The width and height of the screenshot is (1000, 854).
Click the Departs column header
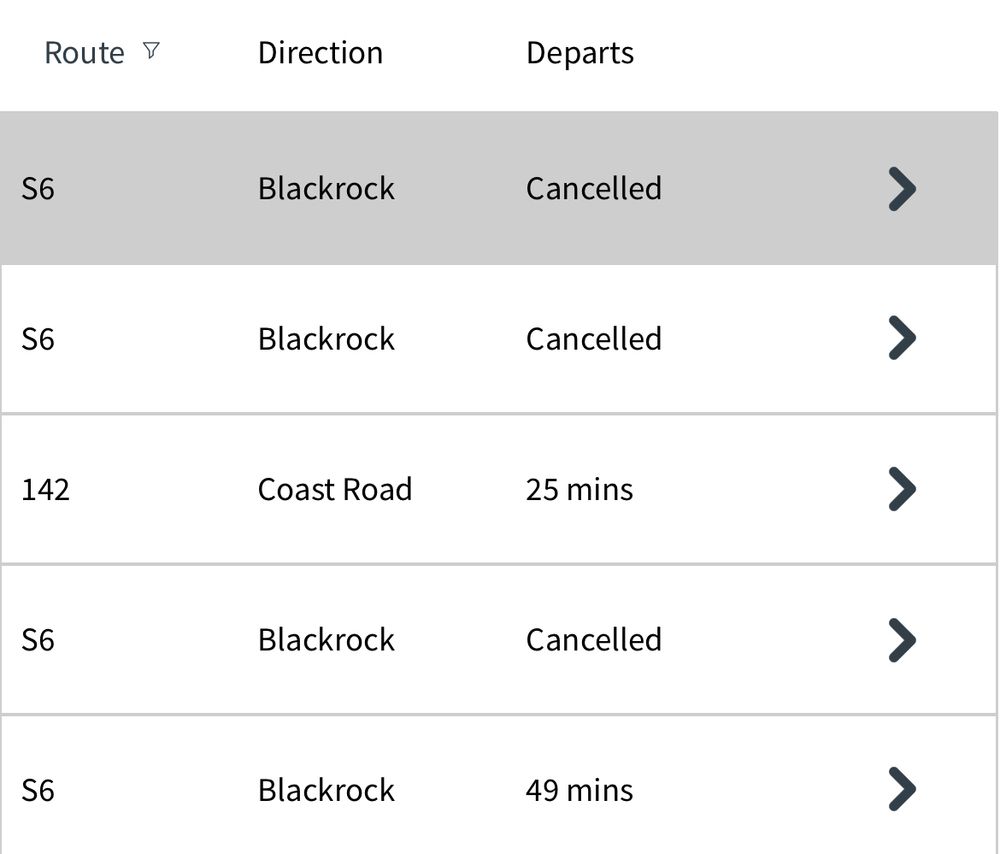(580, 52)
